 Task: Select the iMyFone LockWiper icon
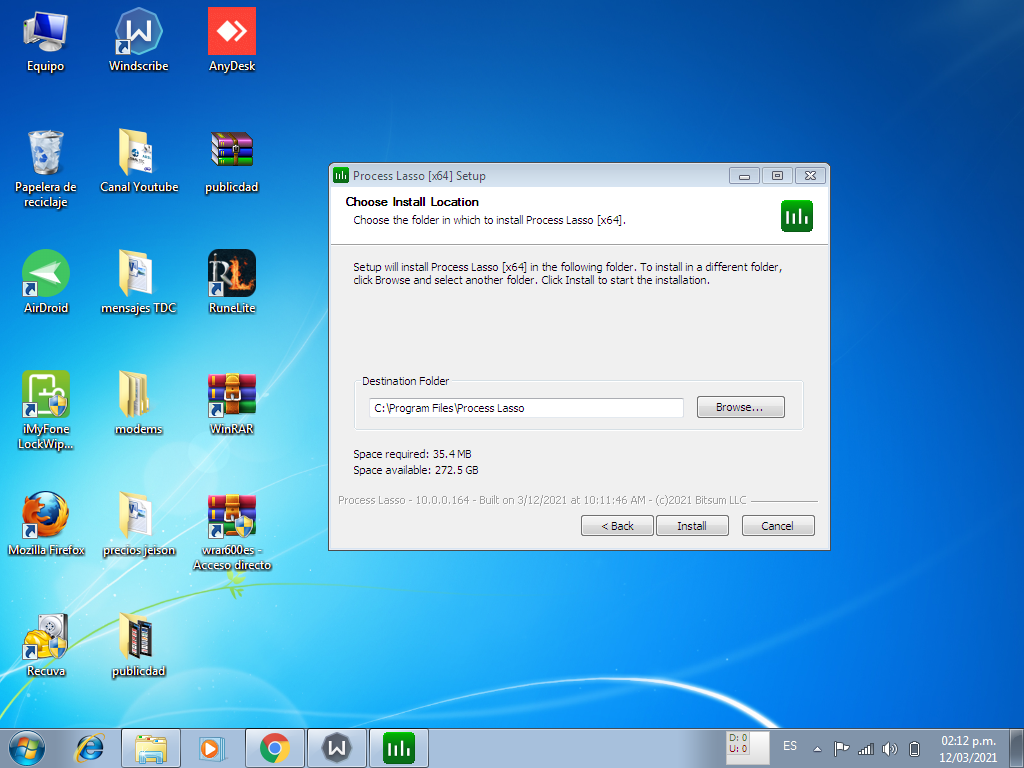[x=45, y=410]
